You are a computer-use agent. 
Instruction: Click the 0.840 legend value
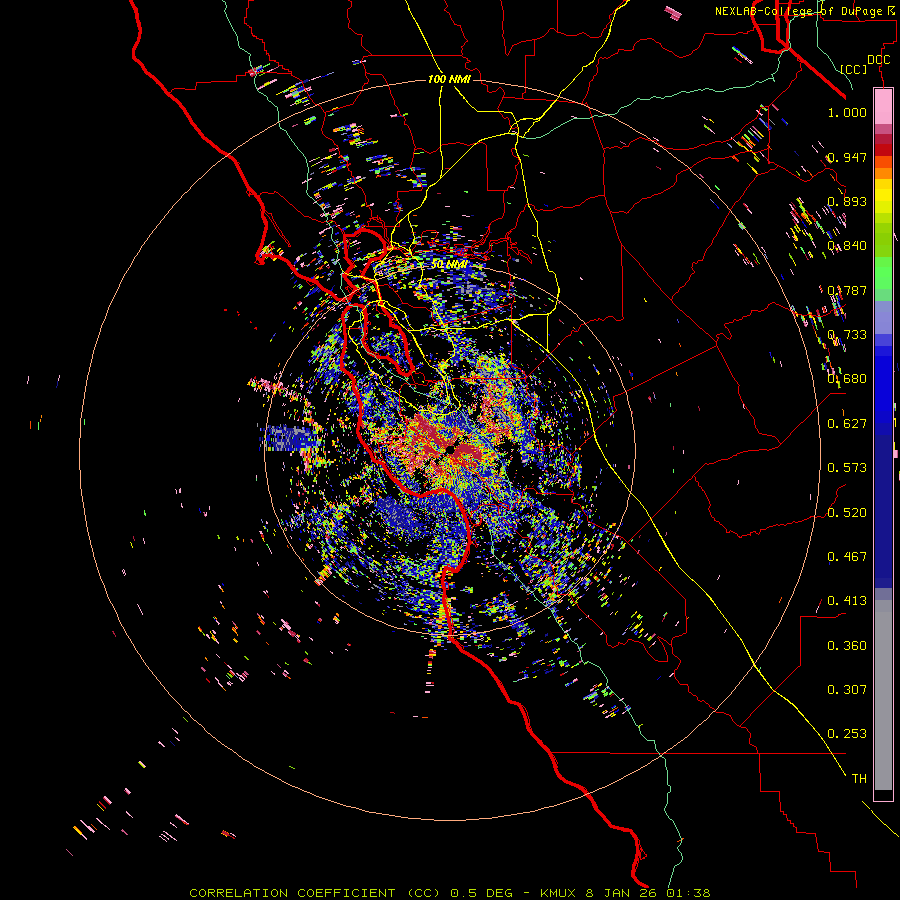coord(847,246)
